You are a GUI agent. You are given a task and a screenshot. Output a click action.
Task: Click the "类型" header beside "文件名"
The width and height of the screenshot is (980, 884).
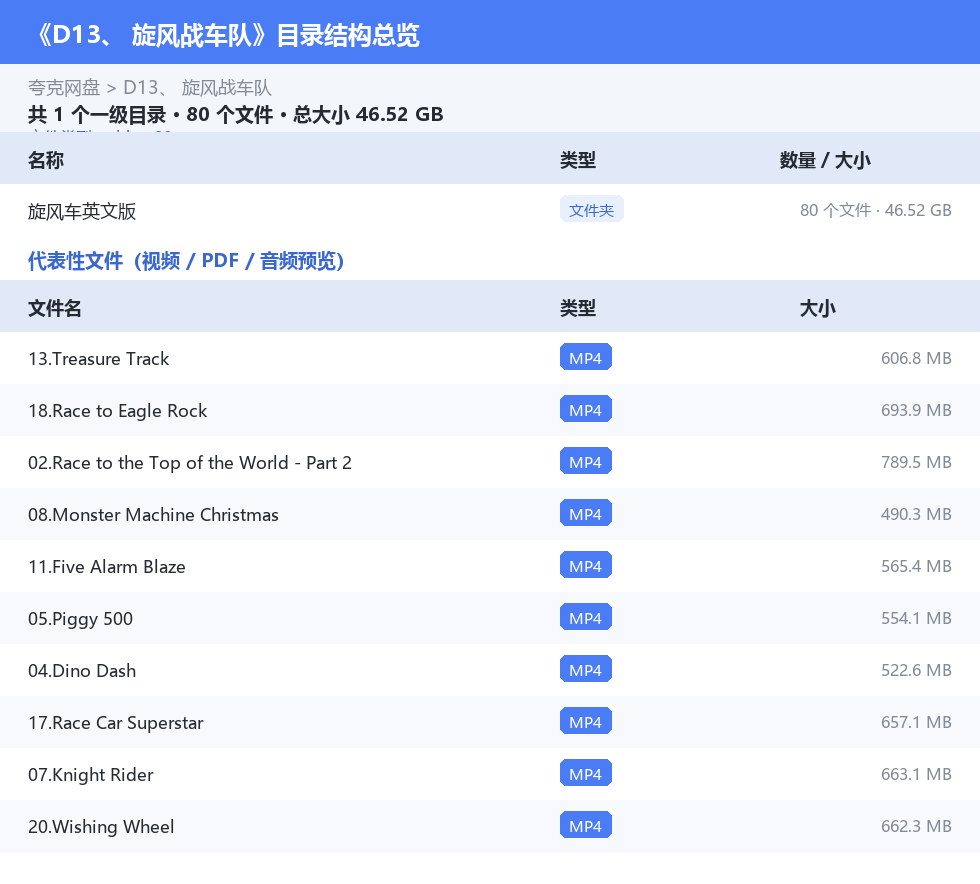[x=578, y=308]
